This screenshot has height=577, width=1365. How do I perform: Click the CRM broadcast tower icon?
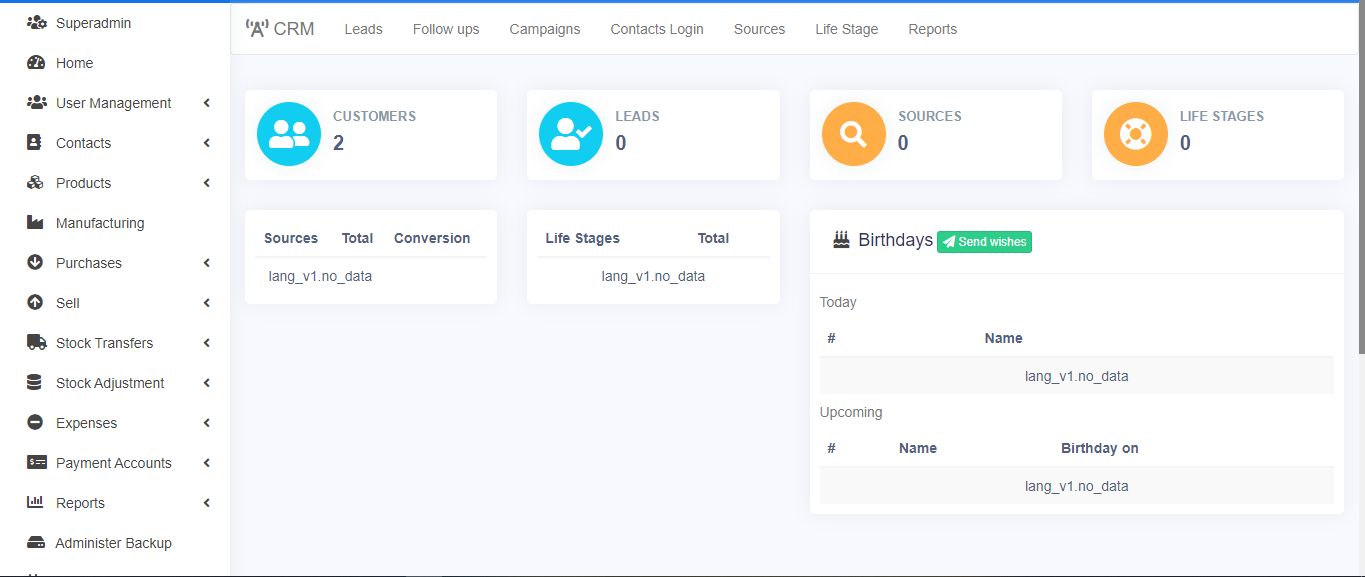point(257,29)
